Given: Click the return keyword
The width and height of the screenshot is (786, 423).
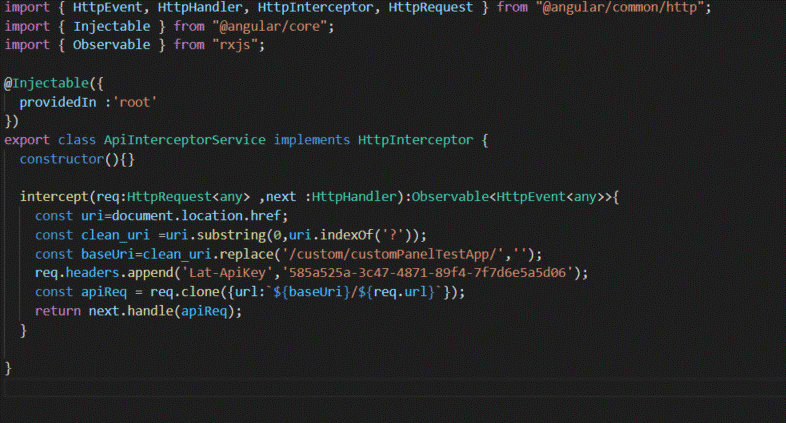Looking at the screenshot, I should tap(58, 311).
